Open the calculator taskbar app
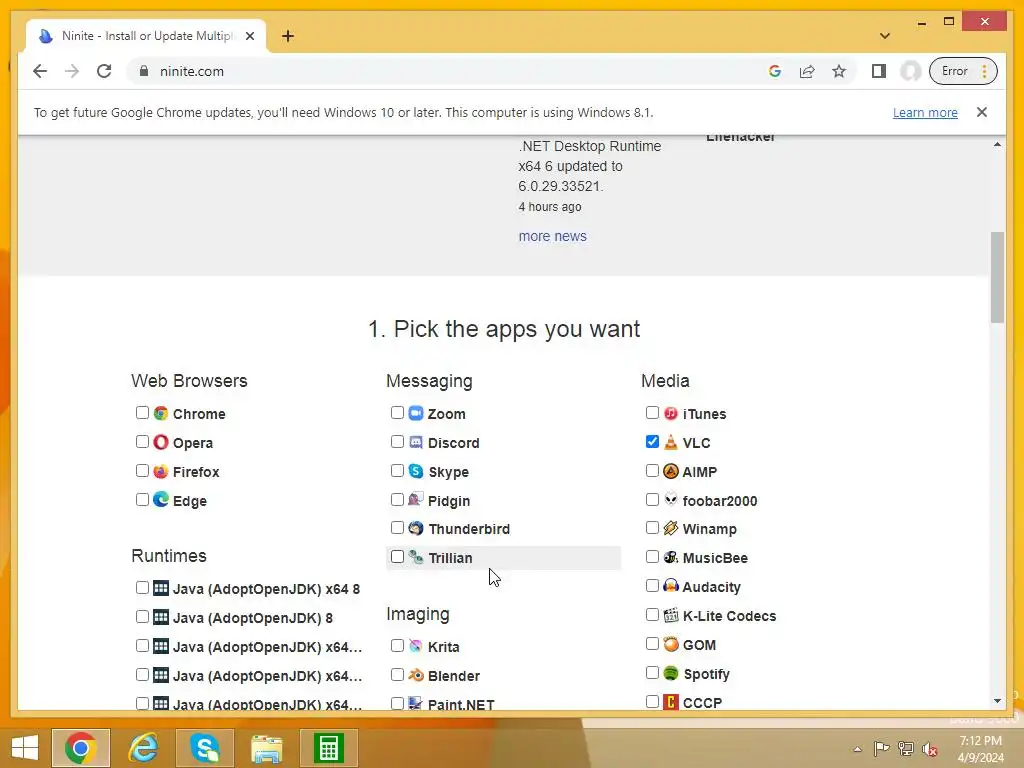Image resolution: width=1024 pixels, height=768 pixels. coord(328,748)
